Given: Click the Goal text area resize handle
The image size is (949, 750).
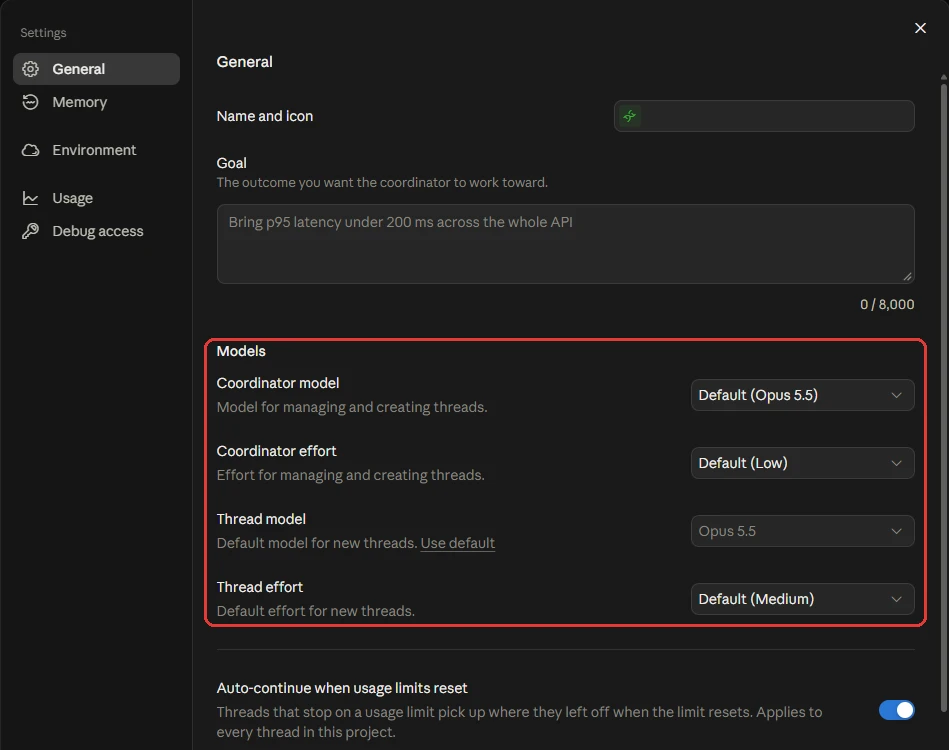Looking at the screenshot, I should [x=907, y=277].
